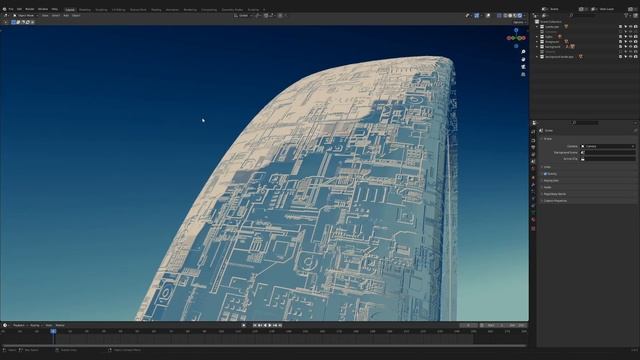The image size is (640, 360).
Task: Switch to the Modeling workspace tab
Action: click(x=85, y=9)
